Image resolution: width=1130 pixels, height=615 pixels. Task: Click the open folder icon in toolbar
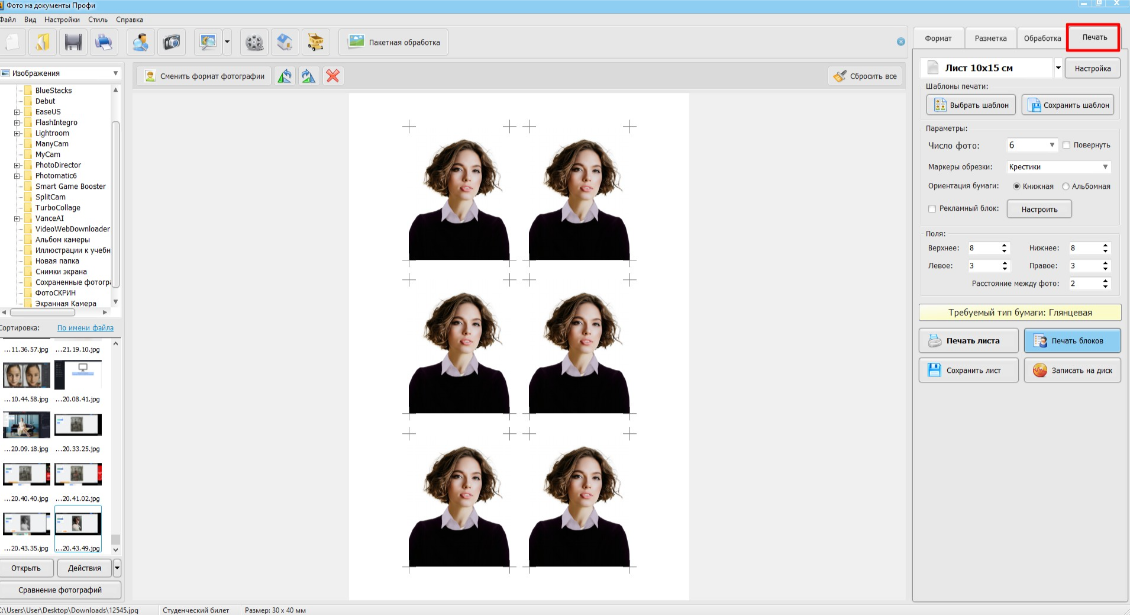[x=42, y=42]
